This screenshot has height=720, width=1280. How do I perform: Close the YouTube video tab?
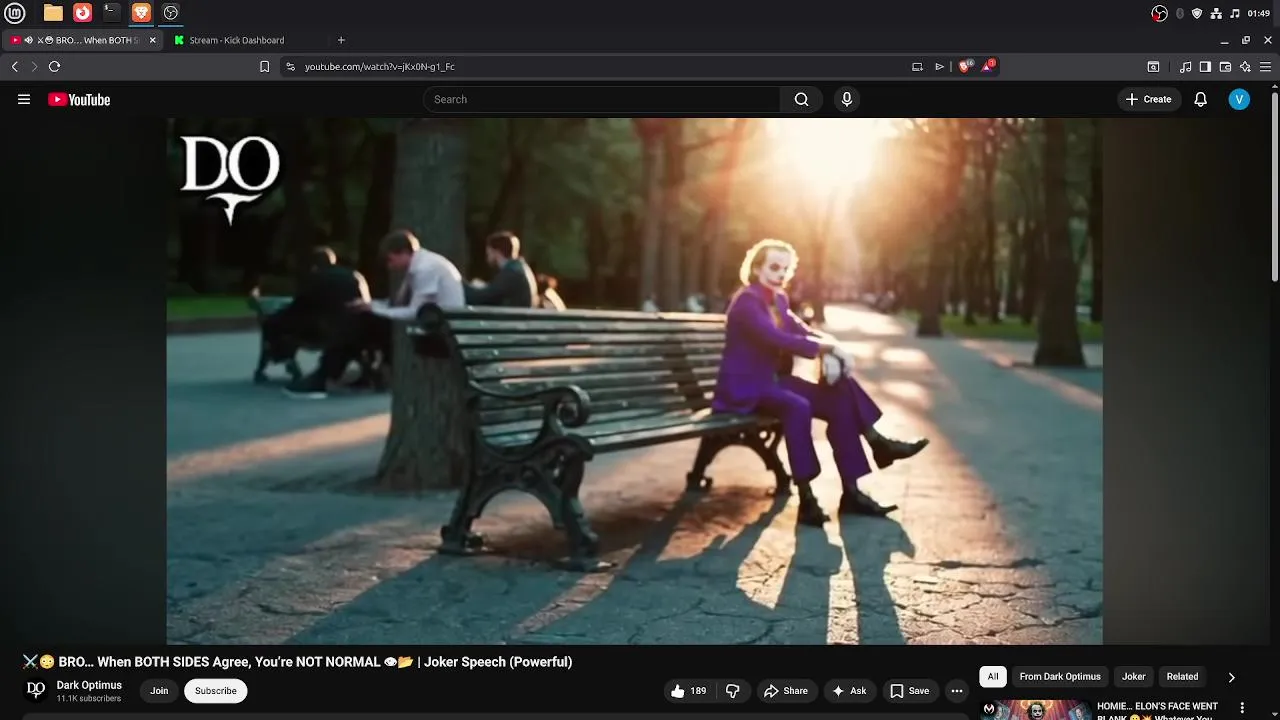coord(153,40)
